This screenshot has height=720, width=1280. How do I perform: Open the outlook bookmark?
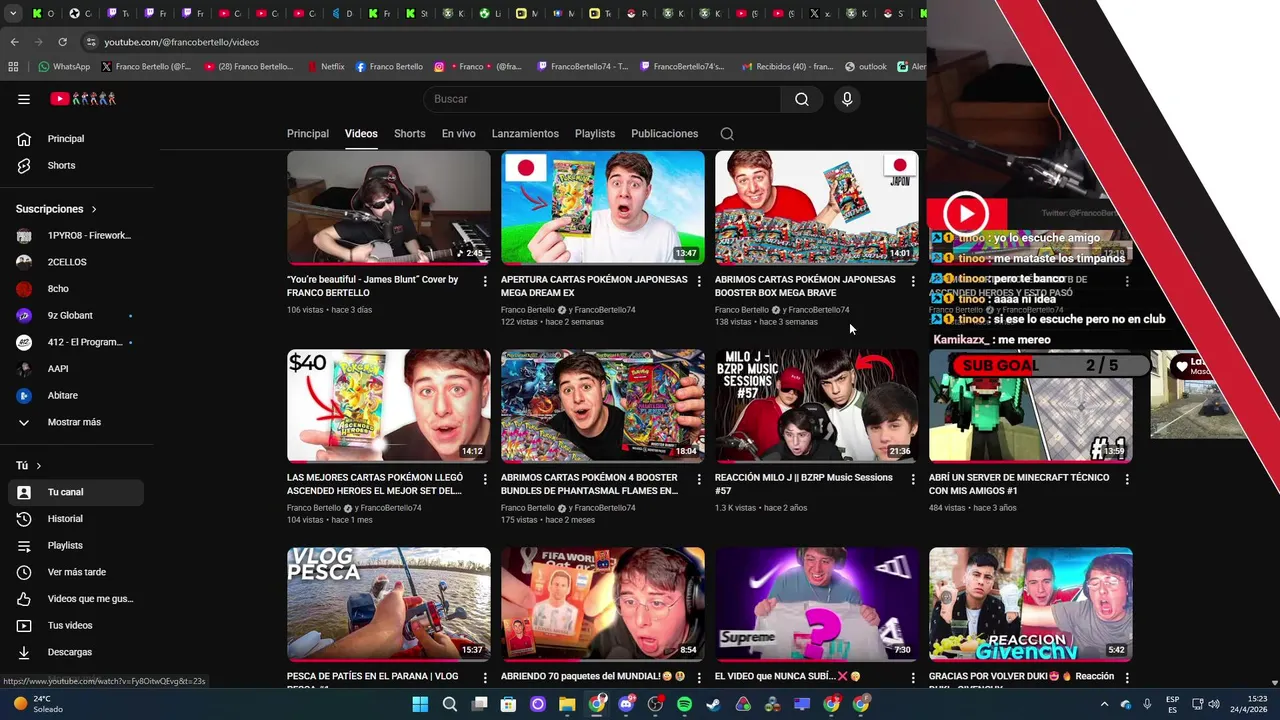coord(866,67)
